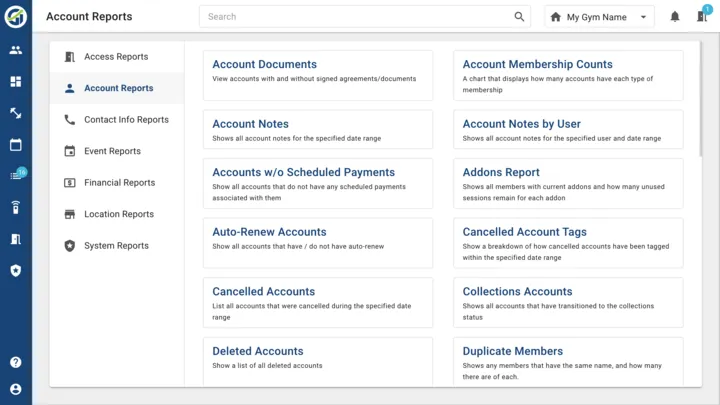Open the Cancelled Account Tags report
The height and width of the screenshot is (405, 720).
click(x=568, y=243)
